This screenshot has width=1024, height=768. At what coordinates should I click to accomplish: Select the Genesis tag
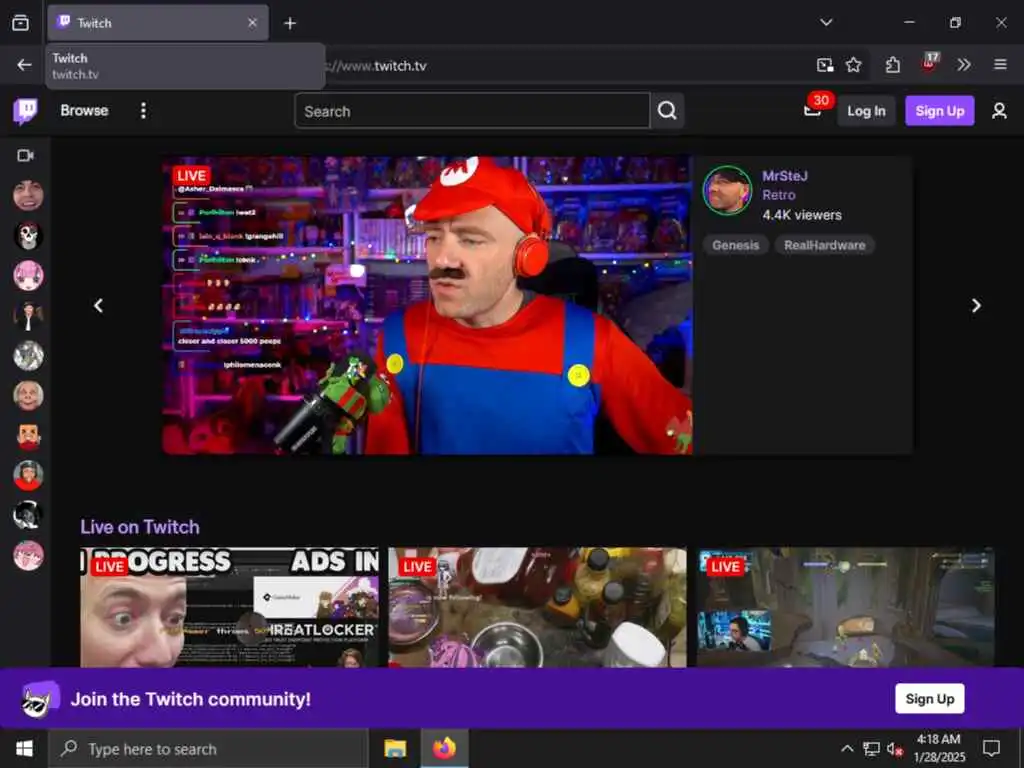coord(735,246)
